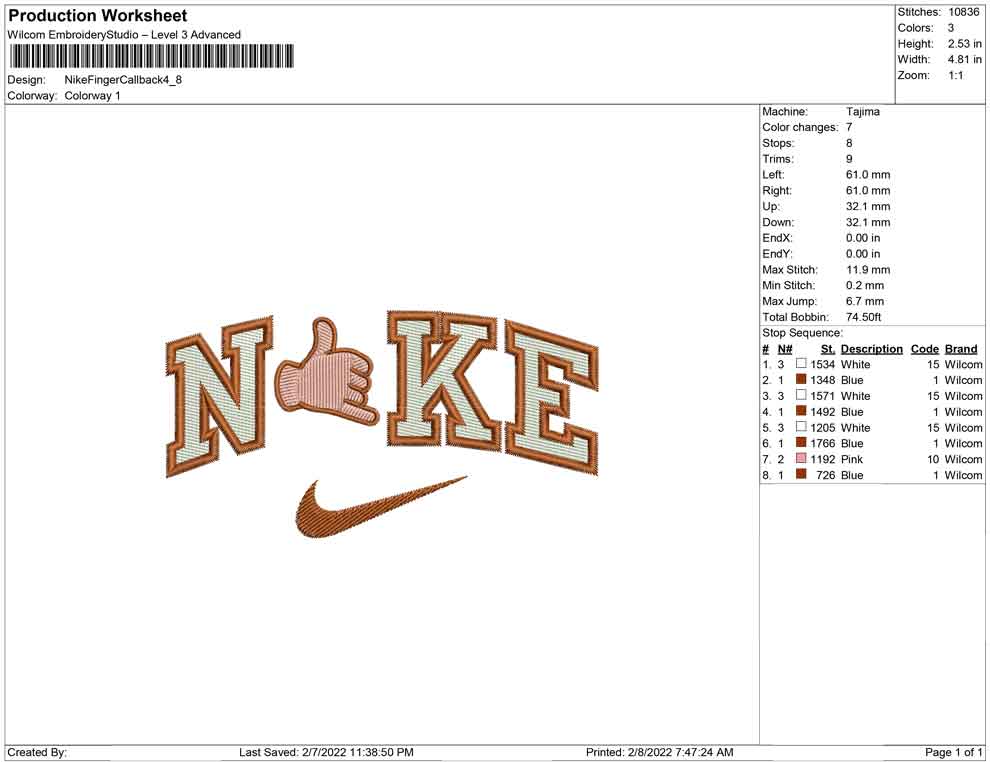Click the "White" description beside 1205
The width and height of the screenshot is (990, 762).
[856, 427]
